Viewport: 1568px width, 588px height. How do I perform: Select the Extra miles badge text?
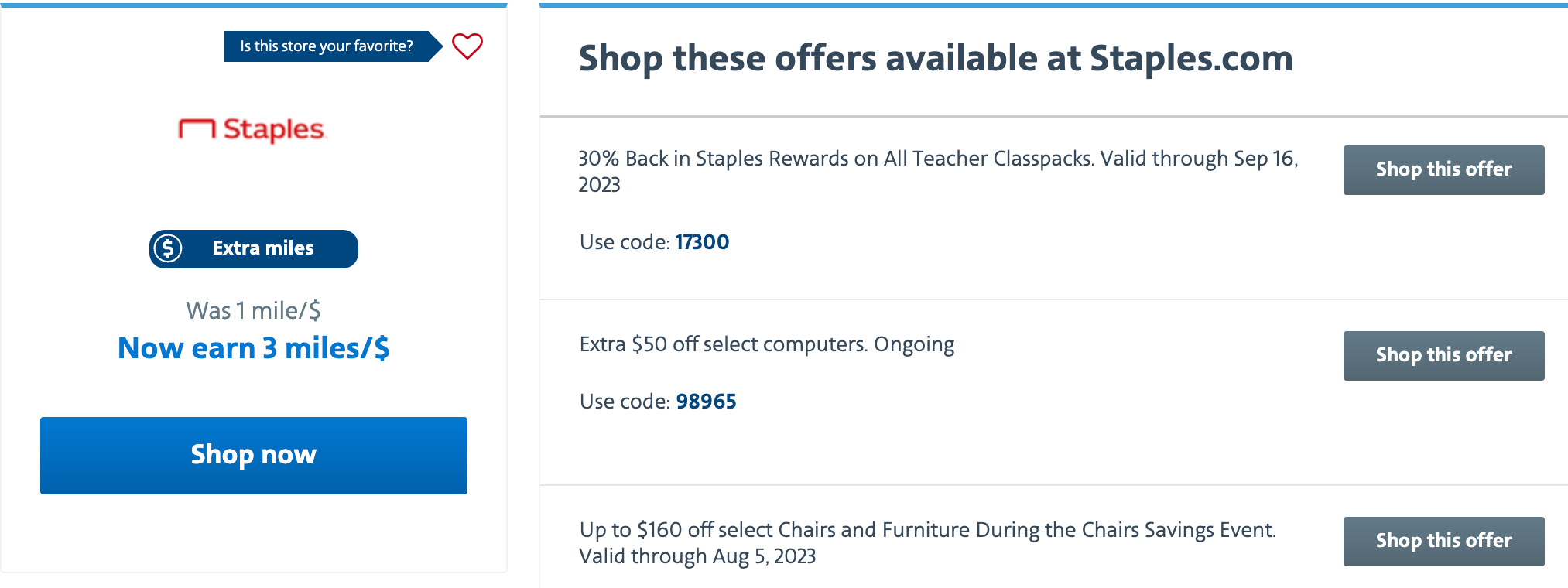coord(263,248)
